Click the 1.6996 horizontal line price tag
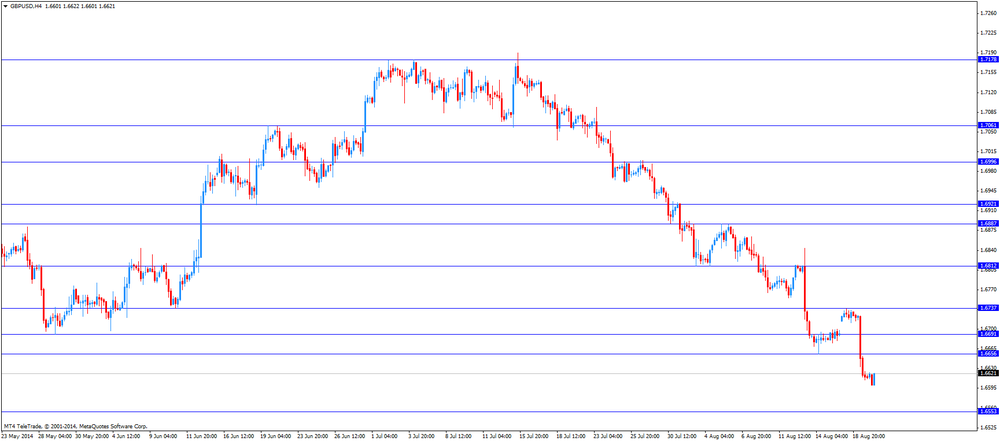The width and height of the screenshot is (1000, 441). (988, 162)
